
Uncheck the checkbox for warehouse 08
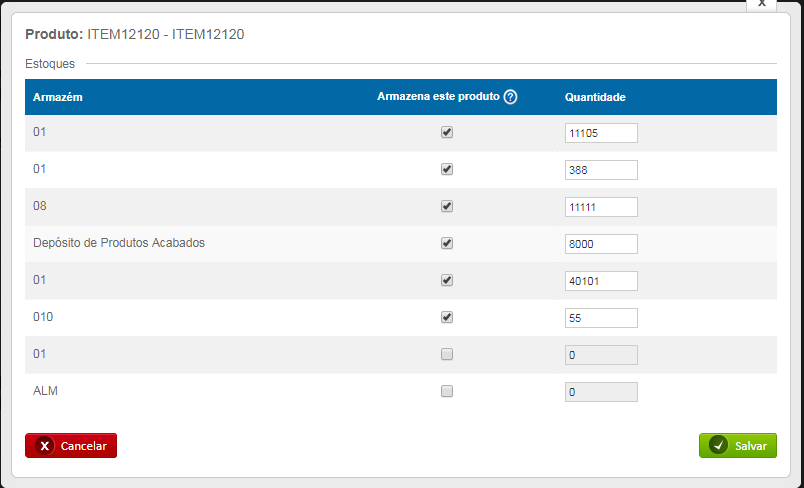coord(447,206)
